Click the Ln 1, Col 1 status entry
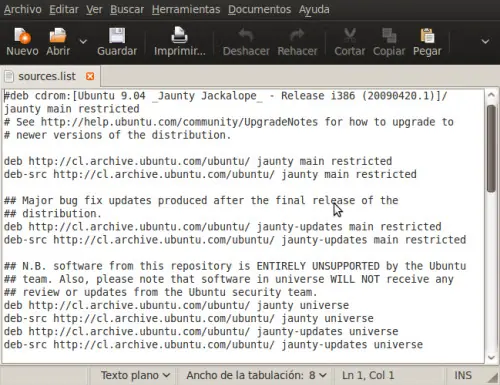Viewport: 500px width, 385px height. click(368, 375)
